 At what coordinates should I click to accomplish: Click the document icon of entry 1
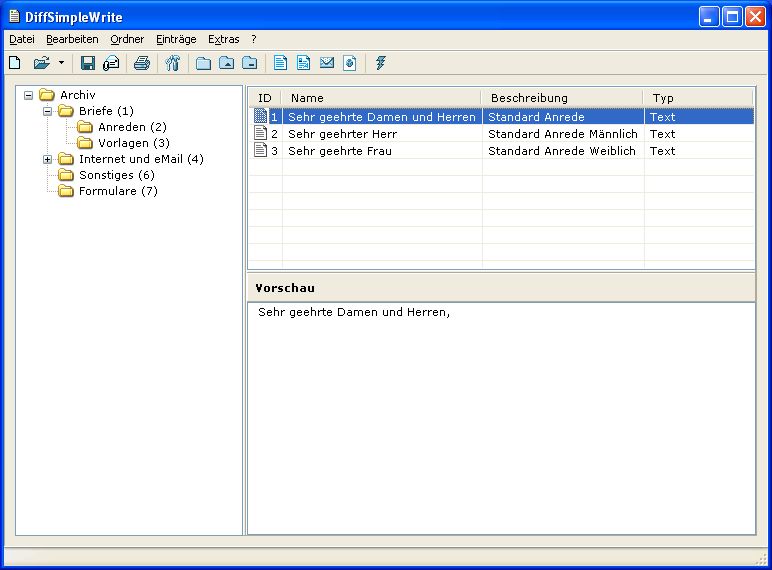pos(260,117)
